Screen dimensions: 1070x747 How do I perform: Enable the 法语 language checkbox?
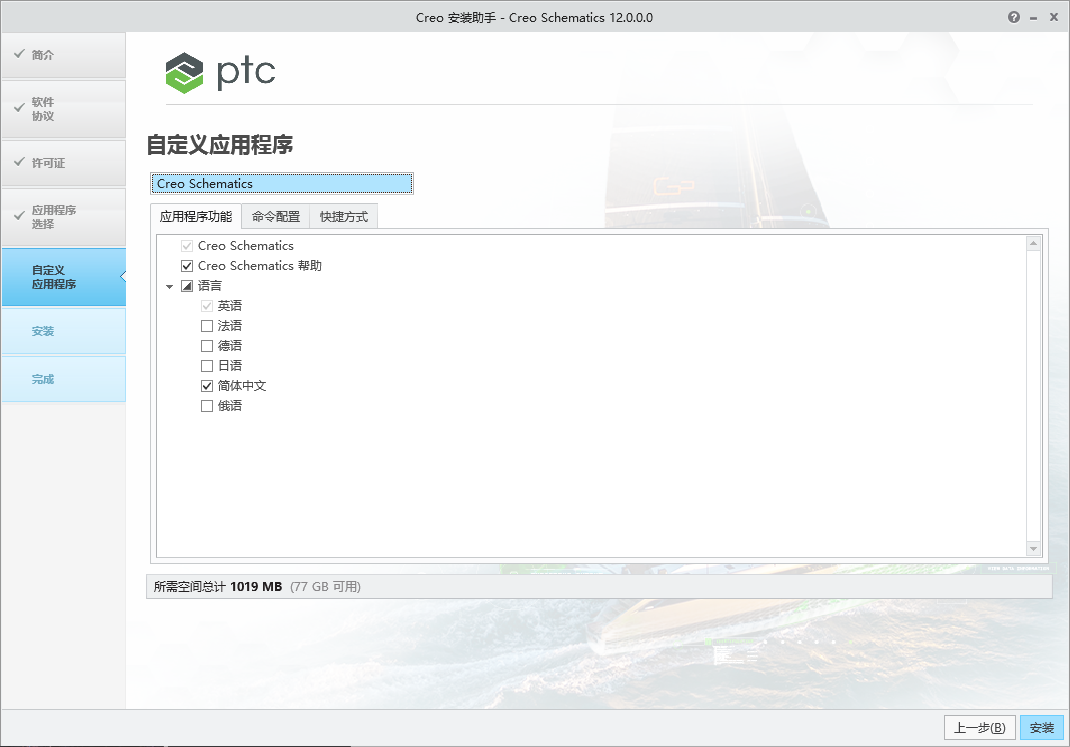coord(207,326)
